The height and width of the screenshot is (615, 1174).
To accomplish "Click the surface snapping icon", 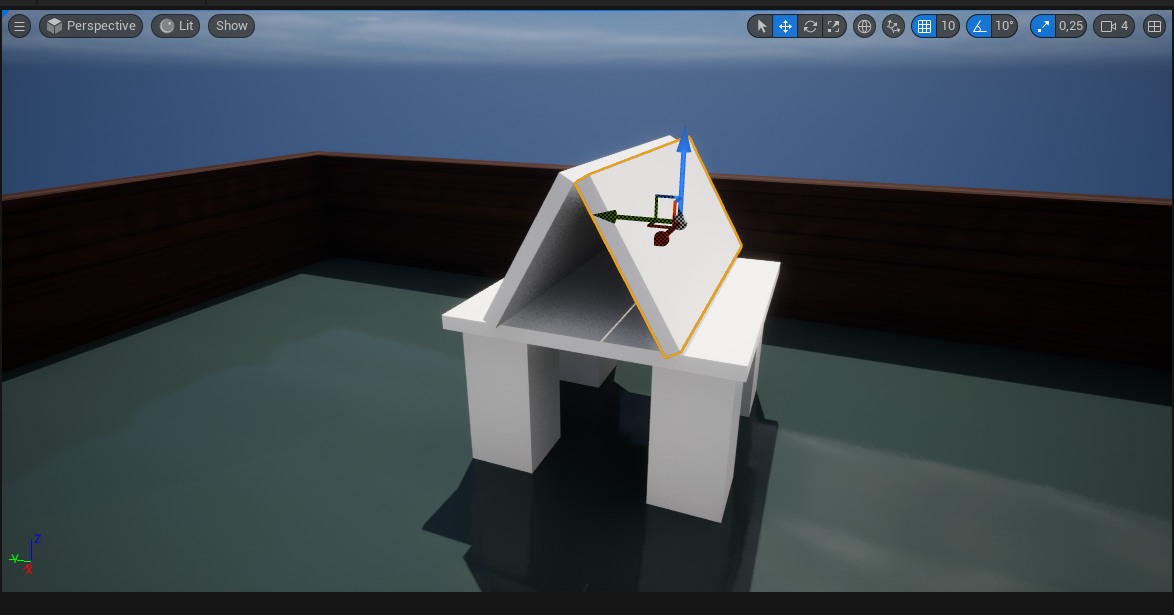I will click(x=893, y=26).
